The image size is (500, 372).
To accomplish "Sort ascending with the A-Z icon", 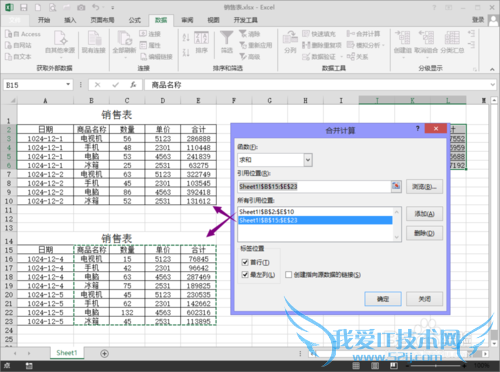I will 186,37.
